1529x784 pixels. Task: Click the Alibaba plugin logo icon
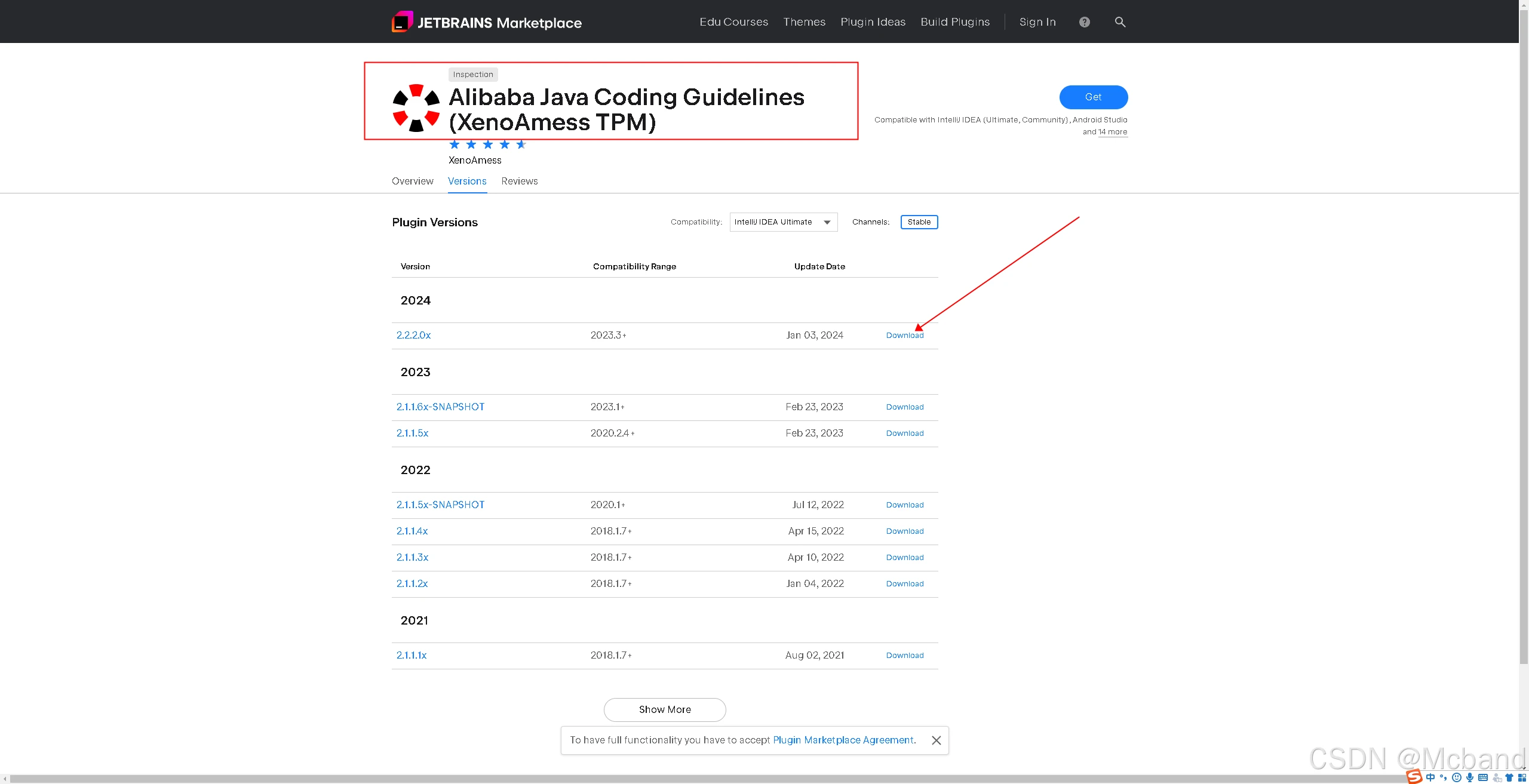(416, 108)
